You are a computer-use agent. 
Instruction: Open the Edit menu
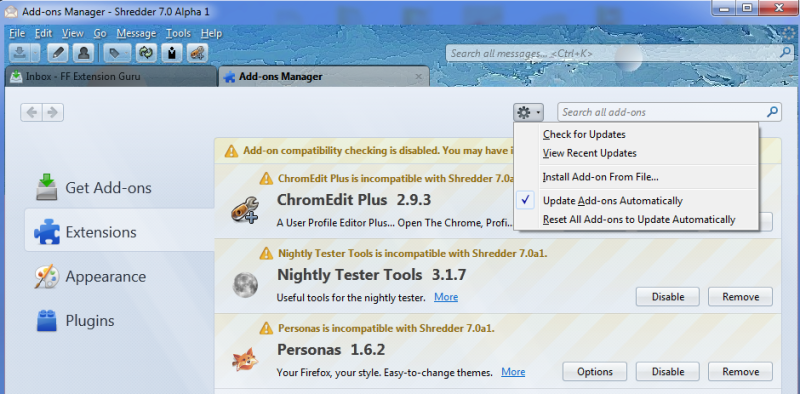pyautogui.click(x=43, y=34)
